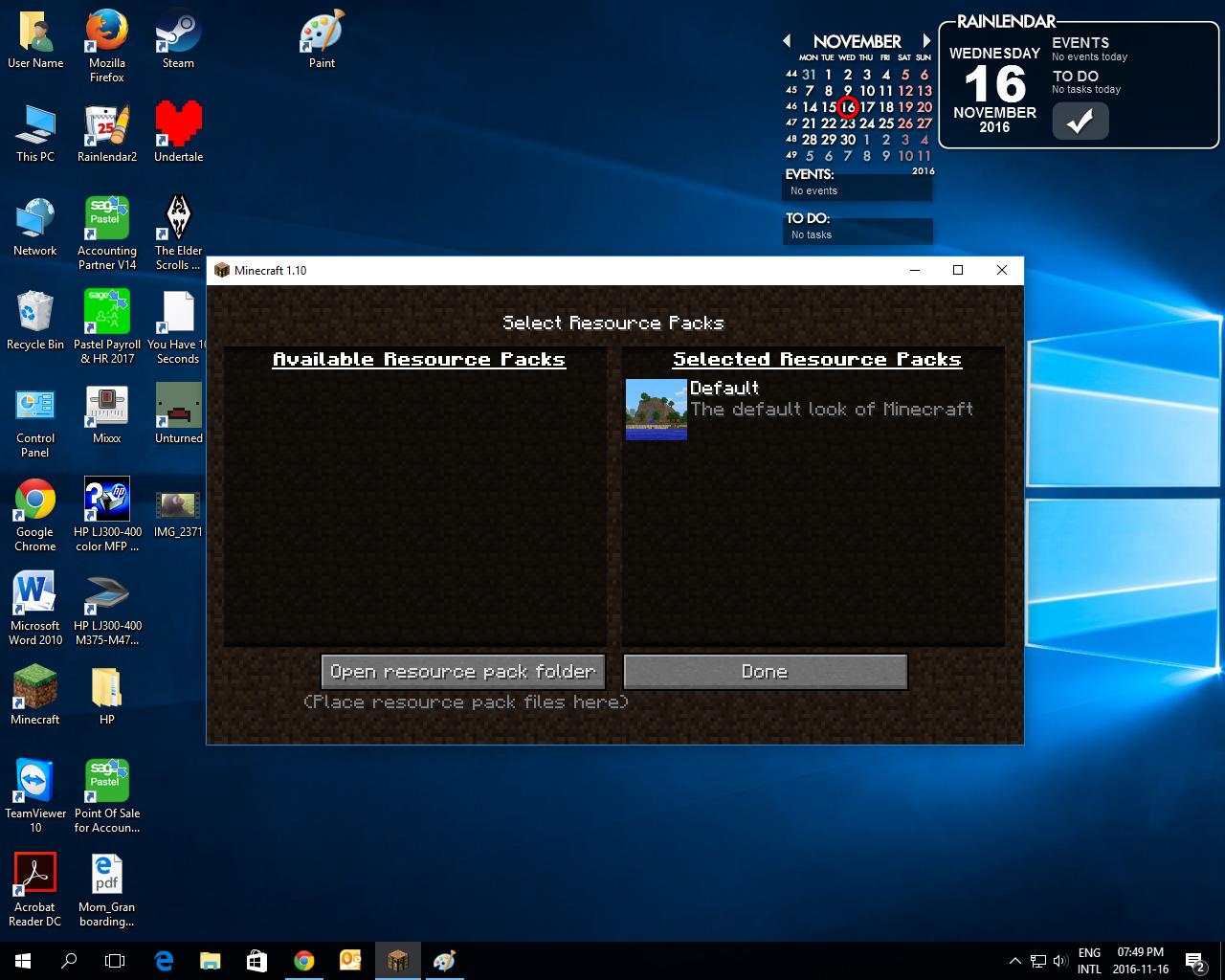
Task: Open the Undertale desktop icon
Action: 179,125
